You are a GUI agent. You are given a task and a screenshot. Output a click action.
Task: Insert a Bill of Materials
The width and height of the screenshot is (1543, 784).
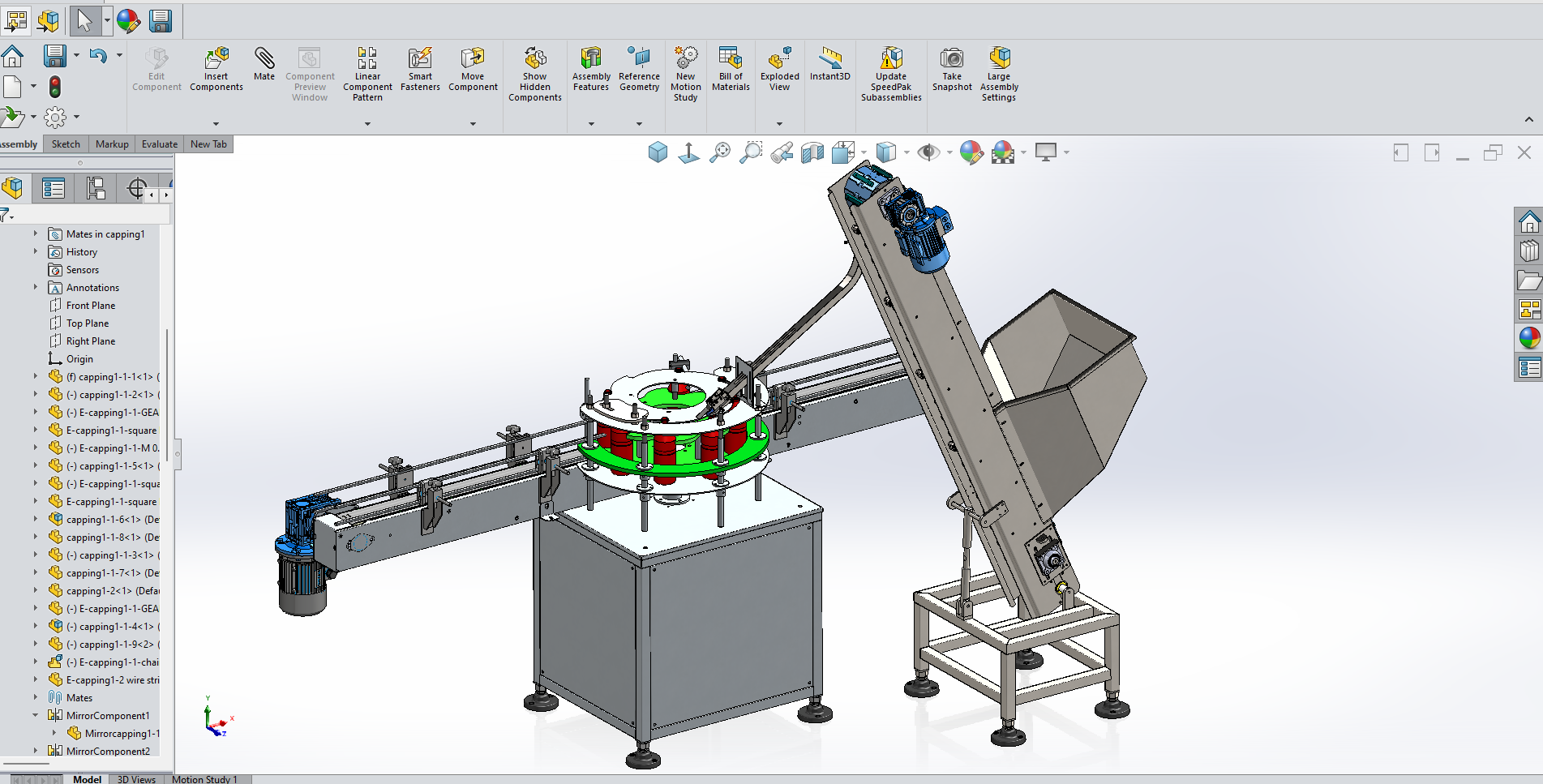click(731, 69)
